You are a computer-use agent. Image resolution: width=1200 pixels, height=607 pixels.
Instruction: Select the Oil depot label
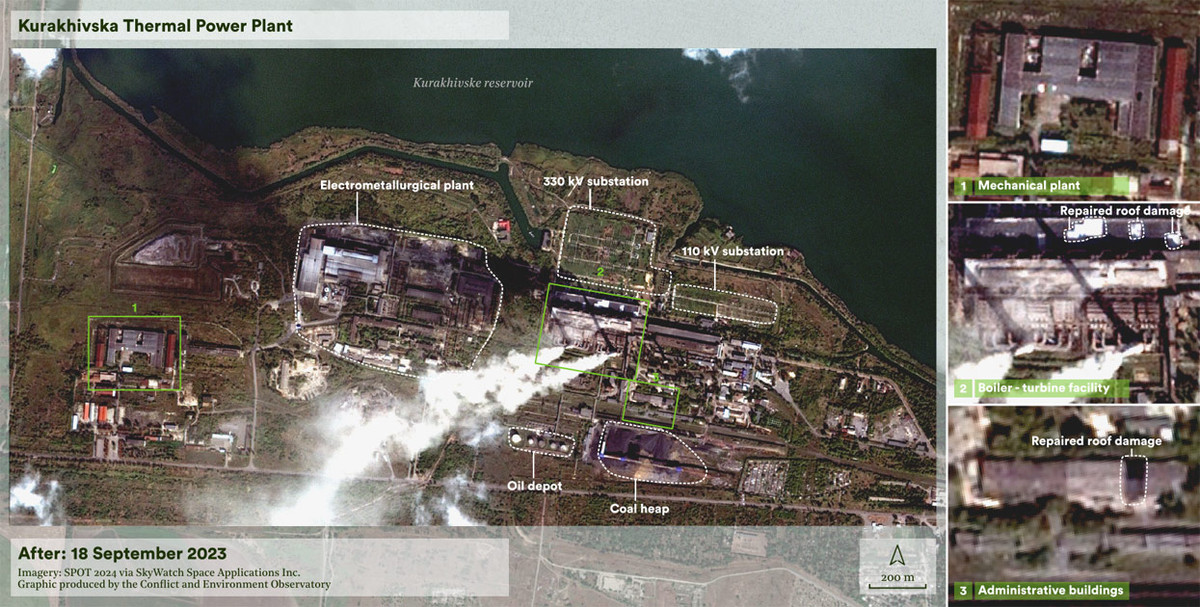pyautogui.click(x=536, y=485)
